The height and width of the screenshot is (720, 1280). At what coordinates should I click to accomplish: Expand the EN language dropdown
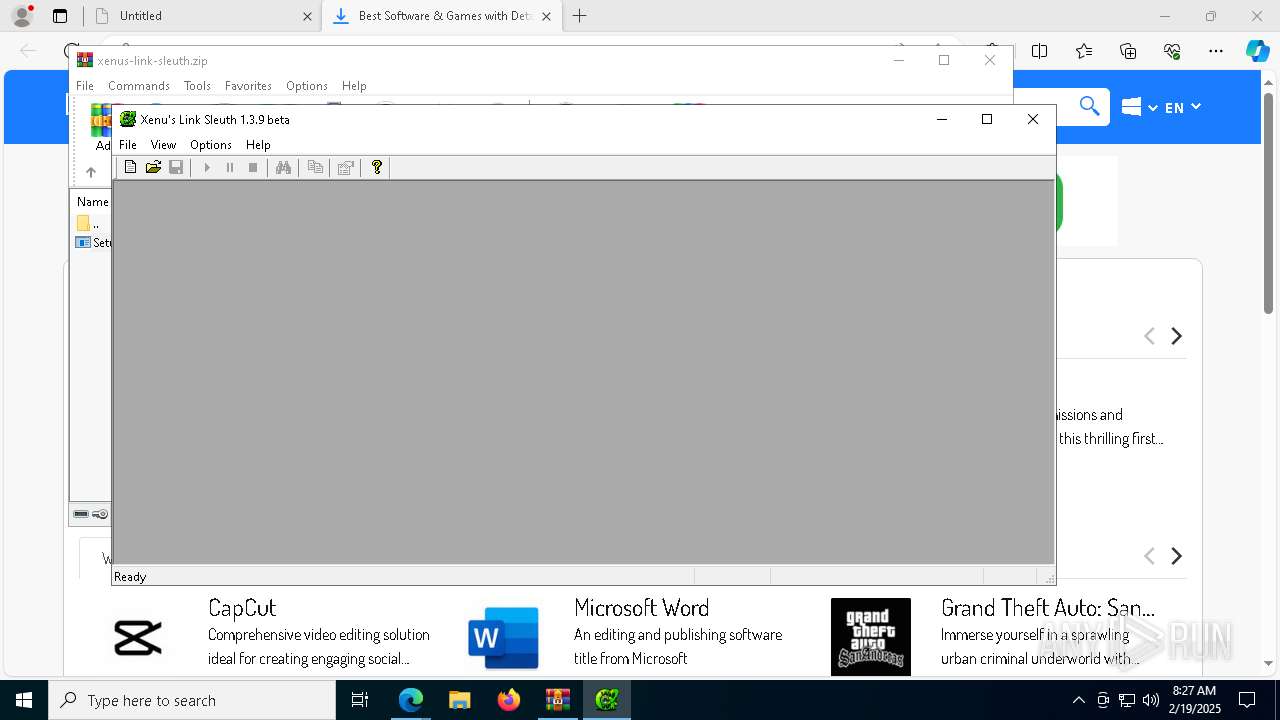click(1183, 107)
